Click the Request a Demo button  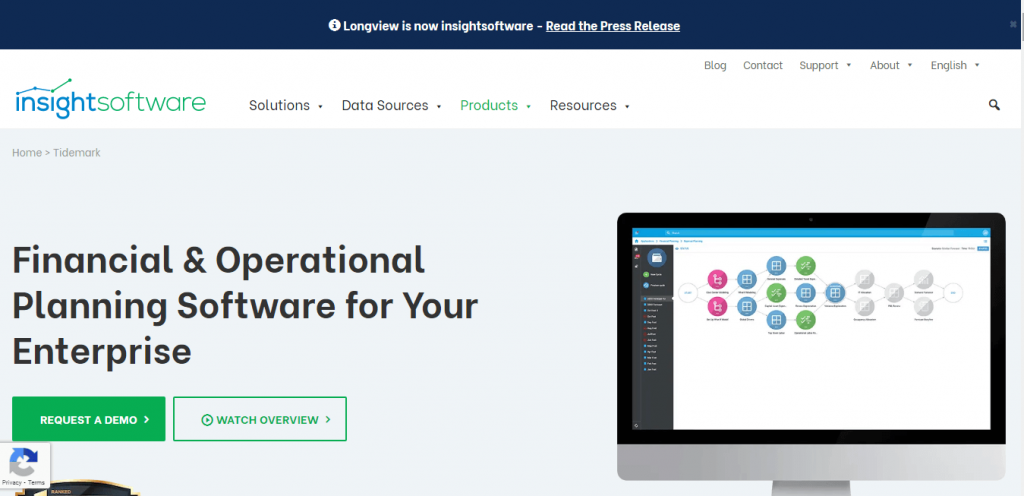(x=89, y=419)
